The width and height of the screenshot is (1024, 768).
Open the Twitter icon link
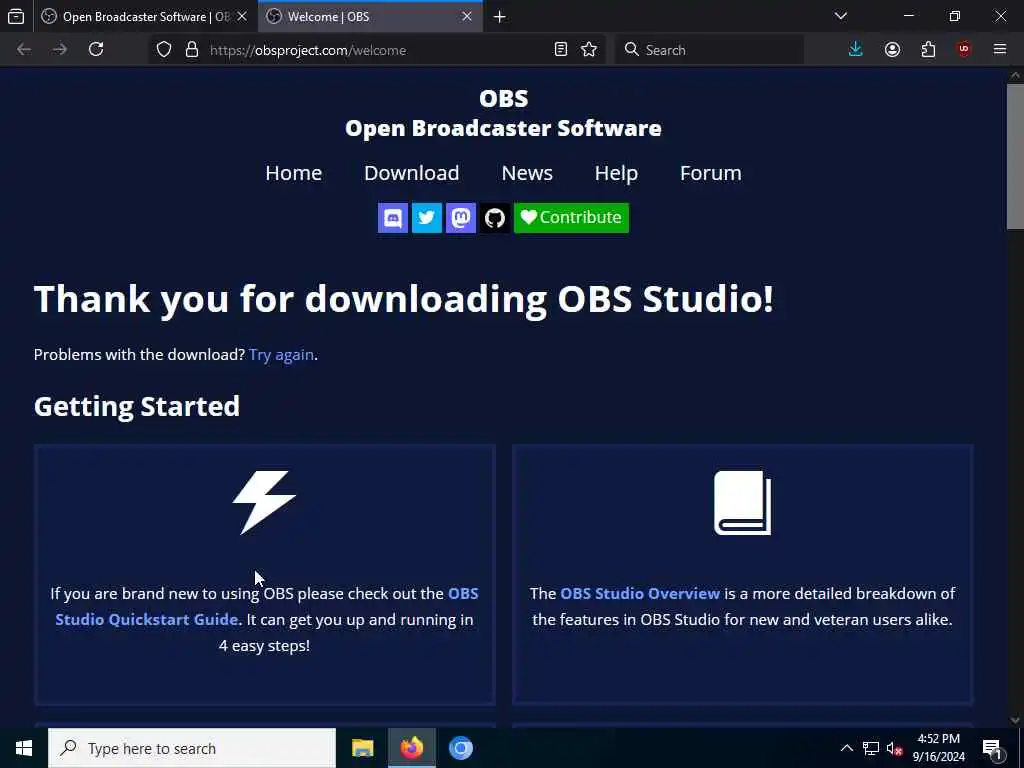(x=426, y=217)
